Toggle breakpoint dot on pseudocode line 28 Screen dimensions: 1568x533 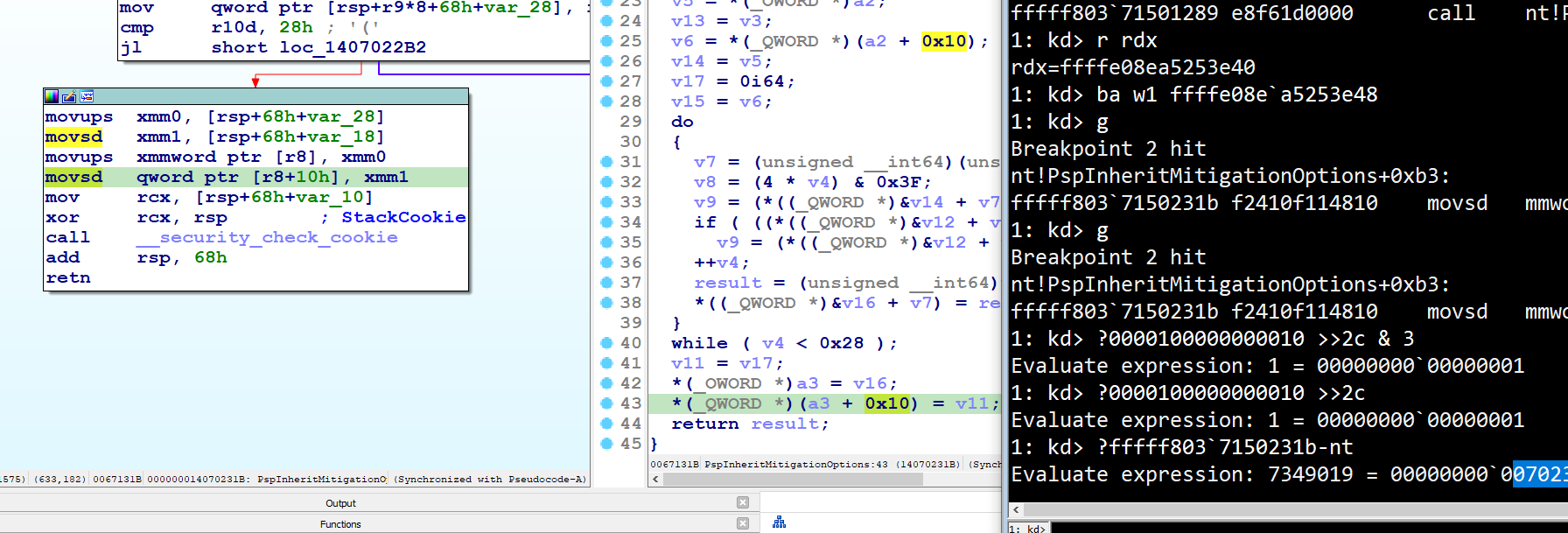(606, 101)
